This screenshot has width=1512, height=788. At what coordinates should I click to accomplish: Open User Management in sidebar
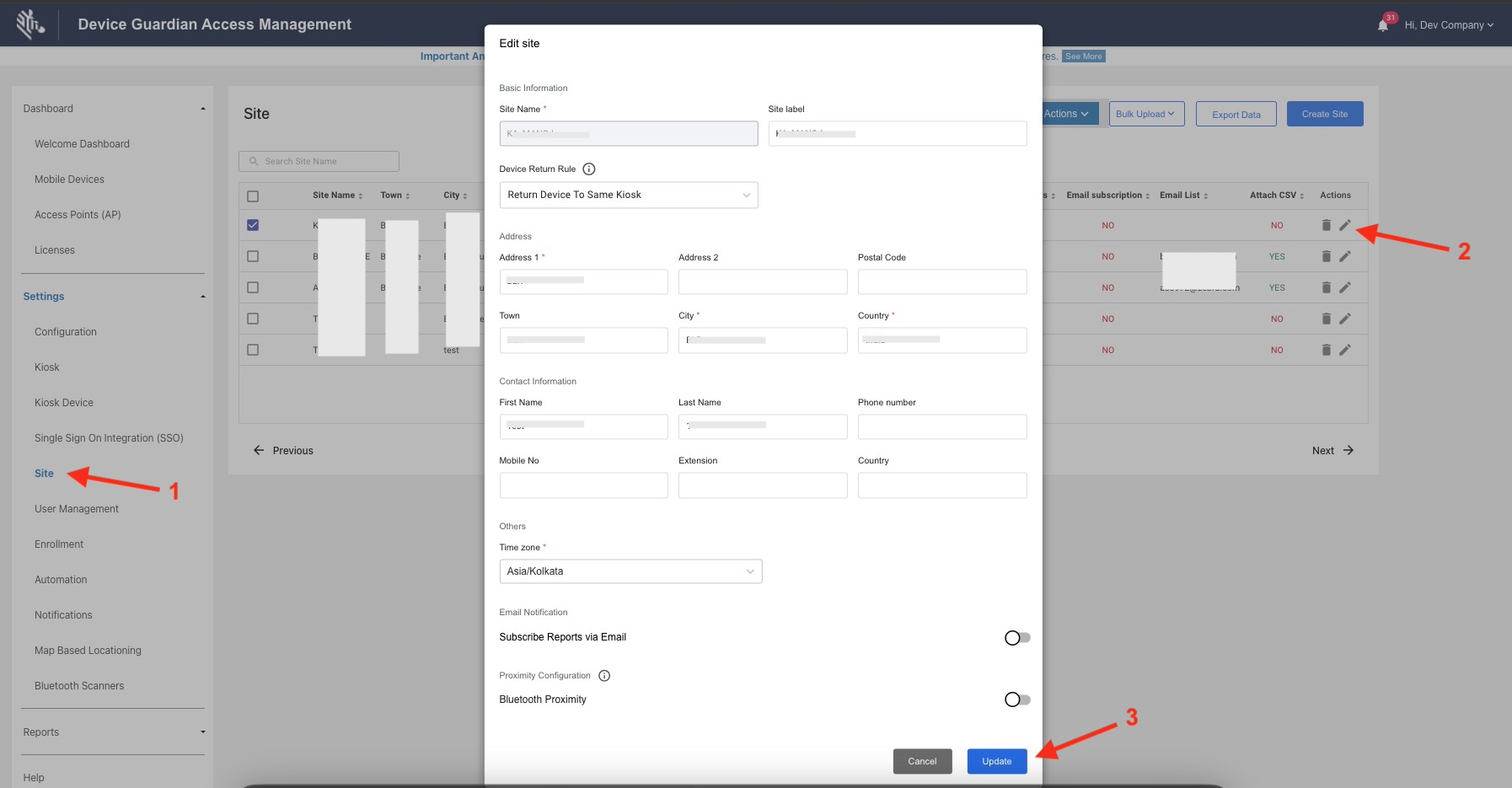pos(77,509)
